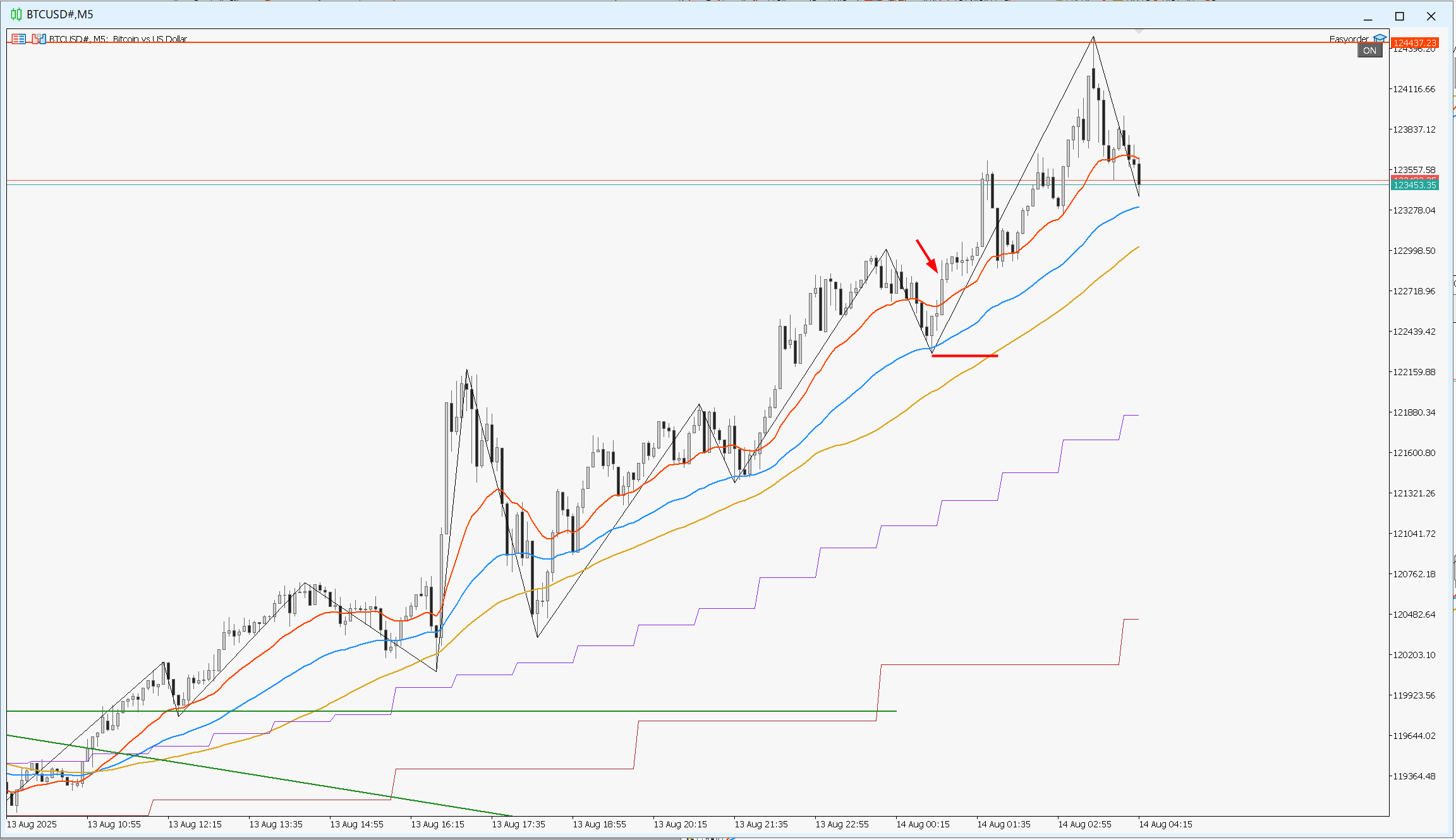Click the Easyorder expert advisor hat icon

[x=1380, y=39]
